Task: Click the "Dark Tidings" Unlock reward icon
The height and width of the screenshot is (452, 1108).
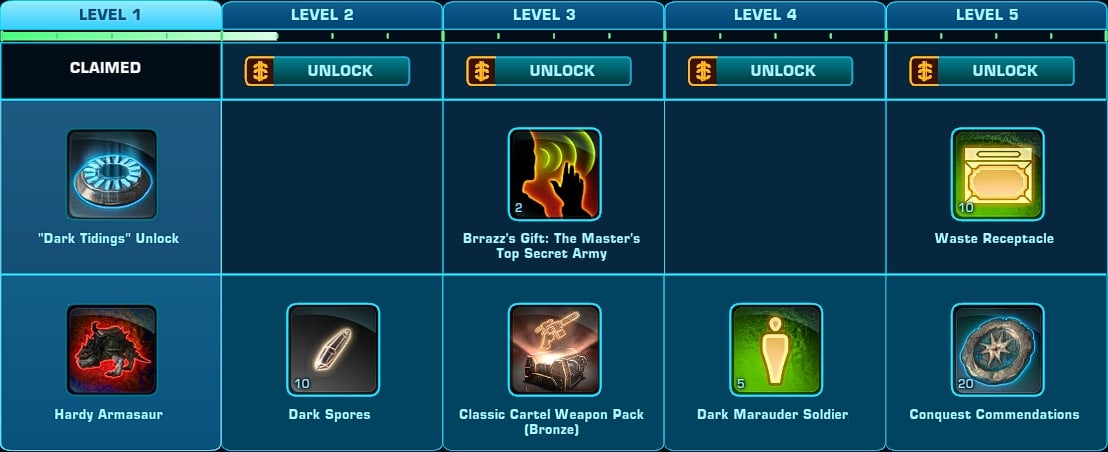Action: [111, 174]
